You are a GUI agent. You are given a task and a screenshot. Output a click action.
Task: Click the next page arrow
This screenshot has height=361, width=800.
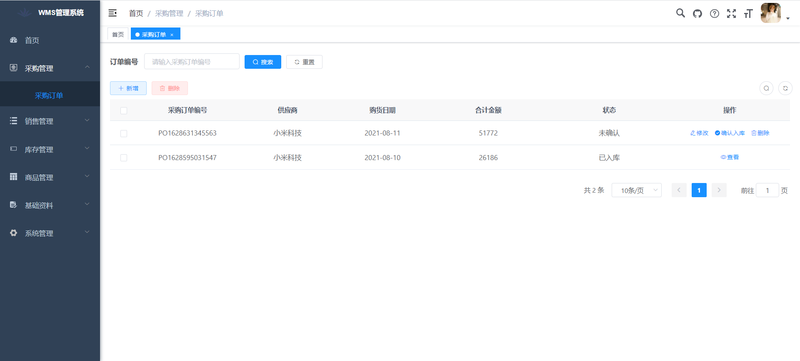(x=719, y=190)
